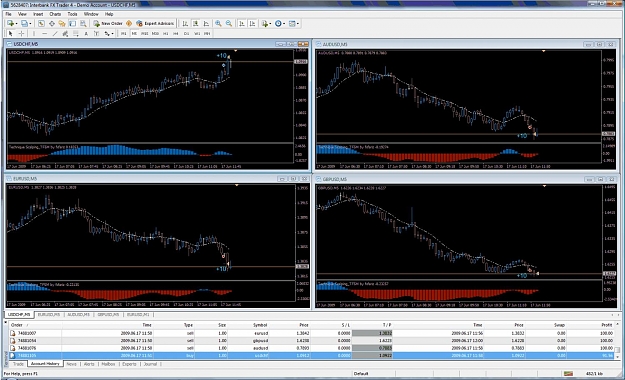
Task: Select history row for order 74881007
Action: (x=312, y=333)
